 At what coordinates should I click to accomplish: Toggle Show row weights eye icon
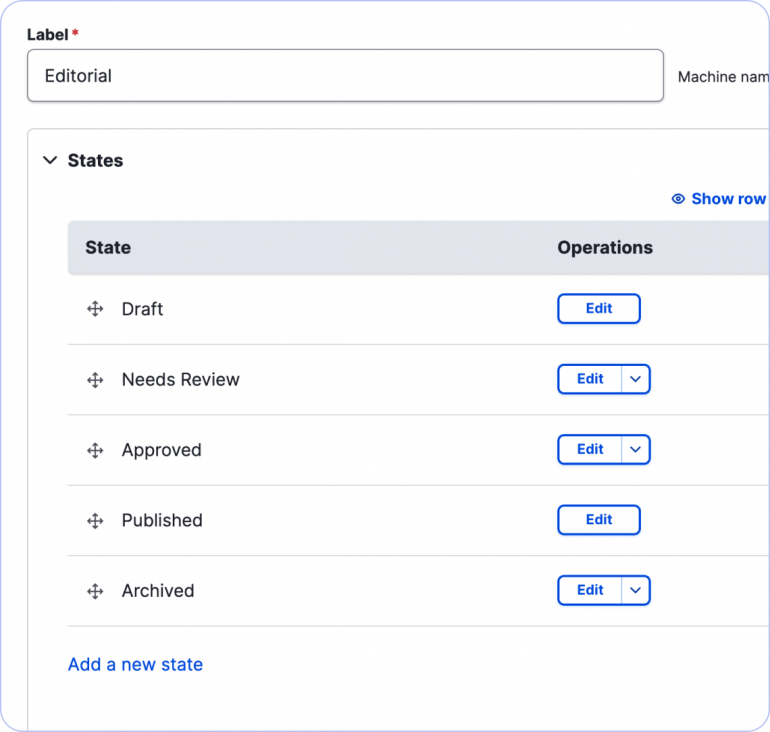pyautogui.click(x=678, y=199)
